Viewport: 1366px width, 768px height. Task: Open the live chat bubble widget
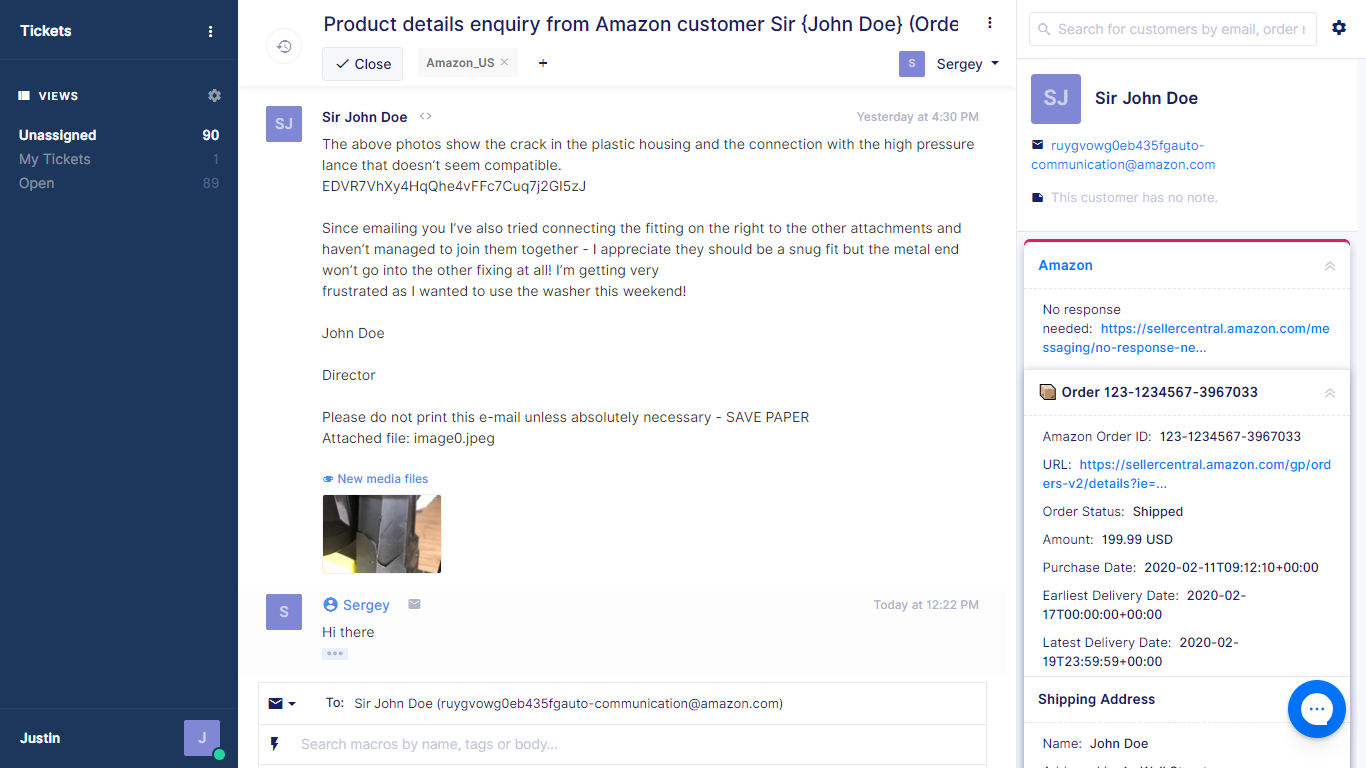pyautogui.click(x=1317, y=709)
